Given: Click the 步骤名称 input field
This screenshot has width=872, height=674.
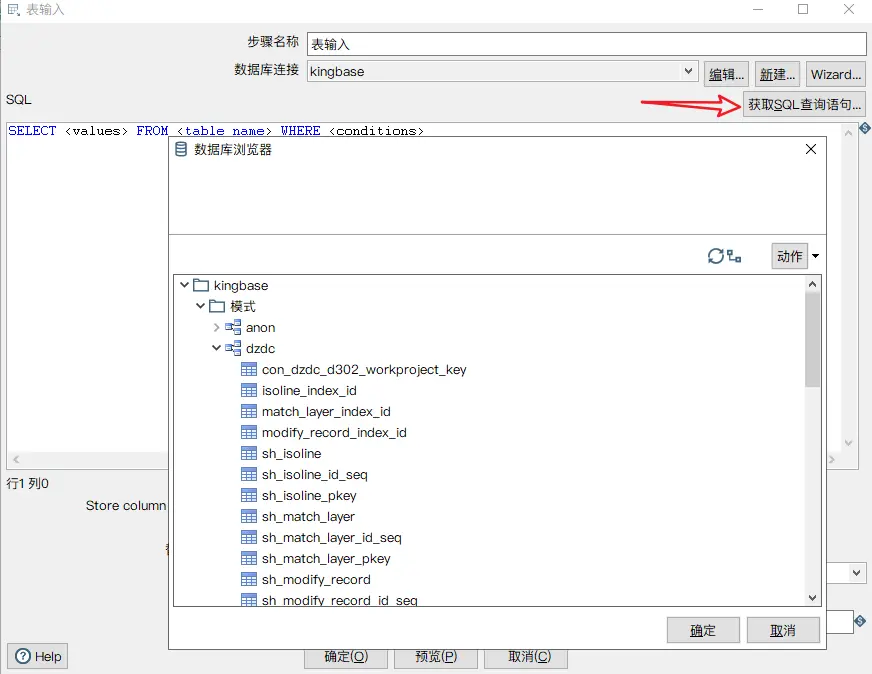Looking at the screenshot, I should coord(586,44).
